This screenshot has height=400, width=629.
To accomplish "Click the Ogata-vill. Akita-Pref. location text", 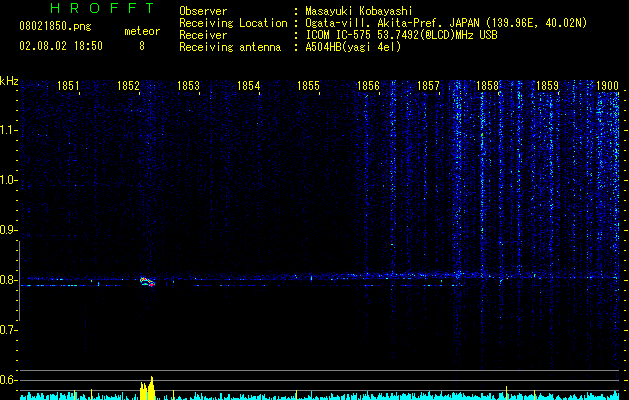I will tap(446, 23).
